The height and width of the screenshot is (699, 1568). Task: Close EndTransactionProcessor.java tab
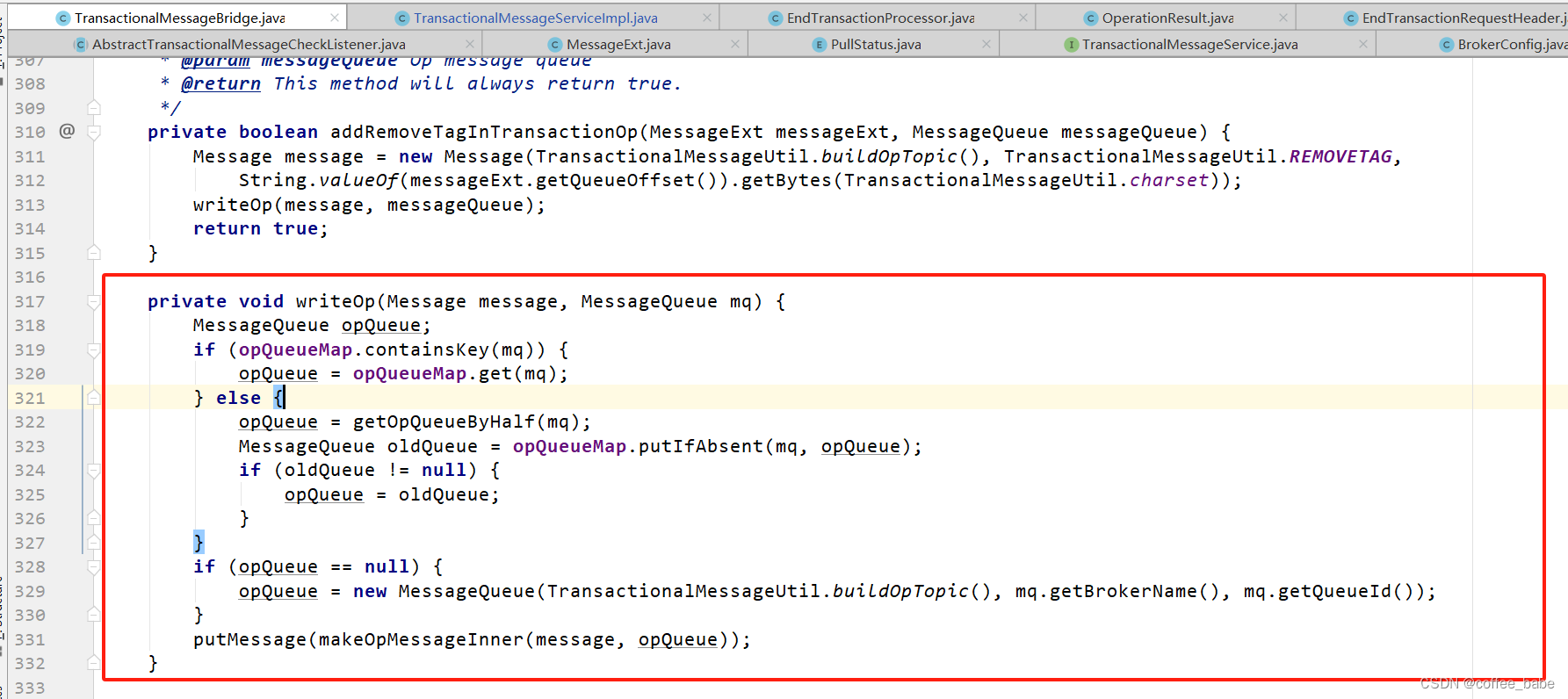(1023, 18)
